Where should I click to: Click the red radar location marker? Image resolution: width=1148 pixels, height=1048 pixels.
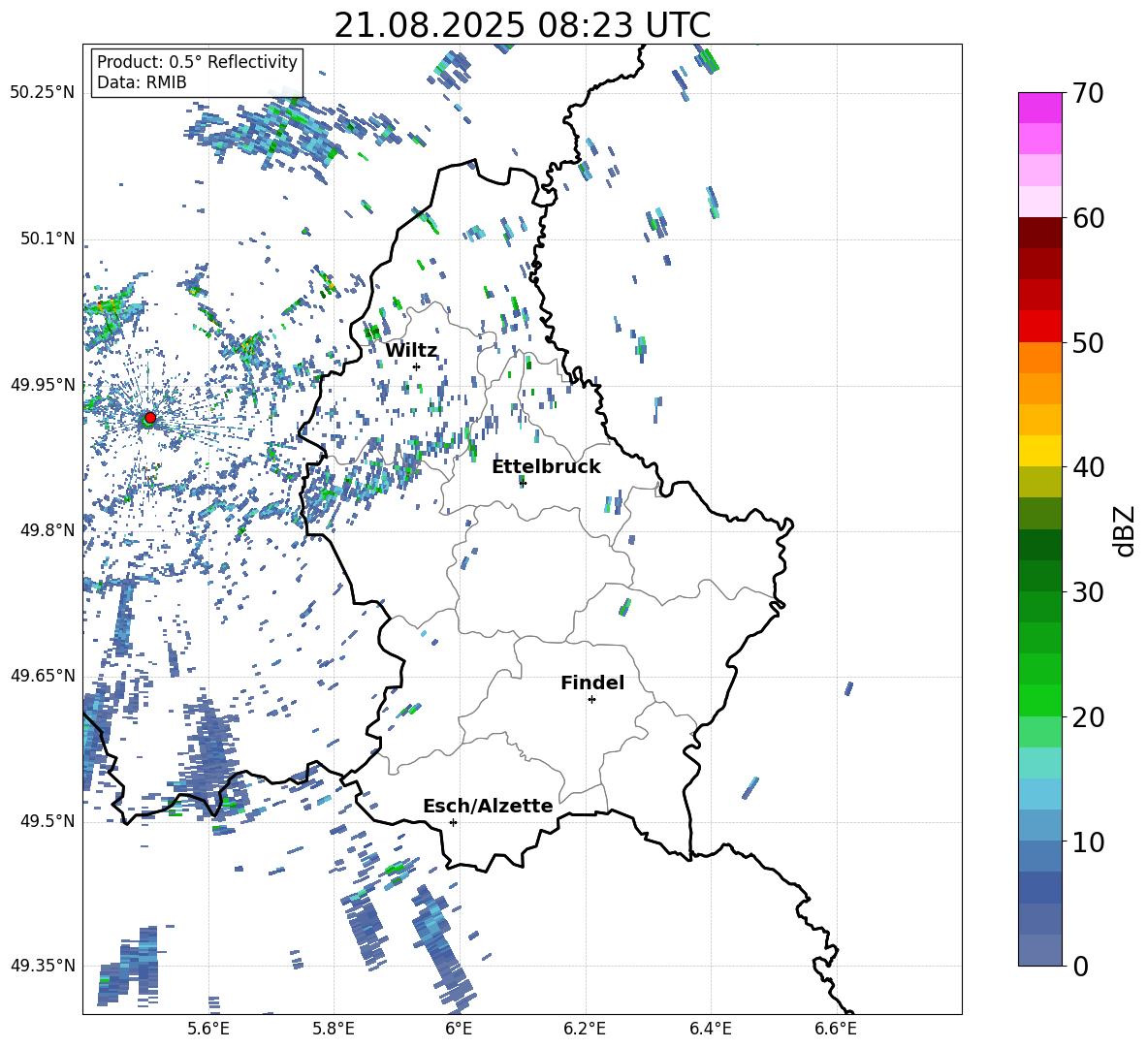(150, 418)
